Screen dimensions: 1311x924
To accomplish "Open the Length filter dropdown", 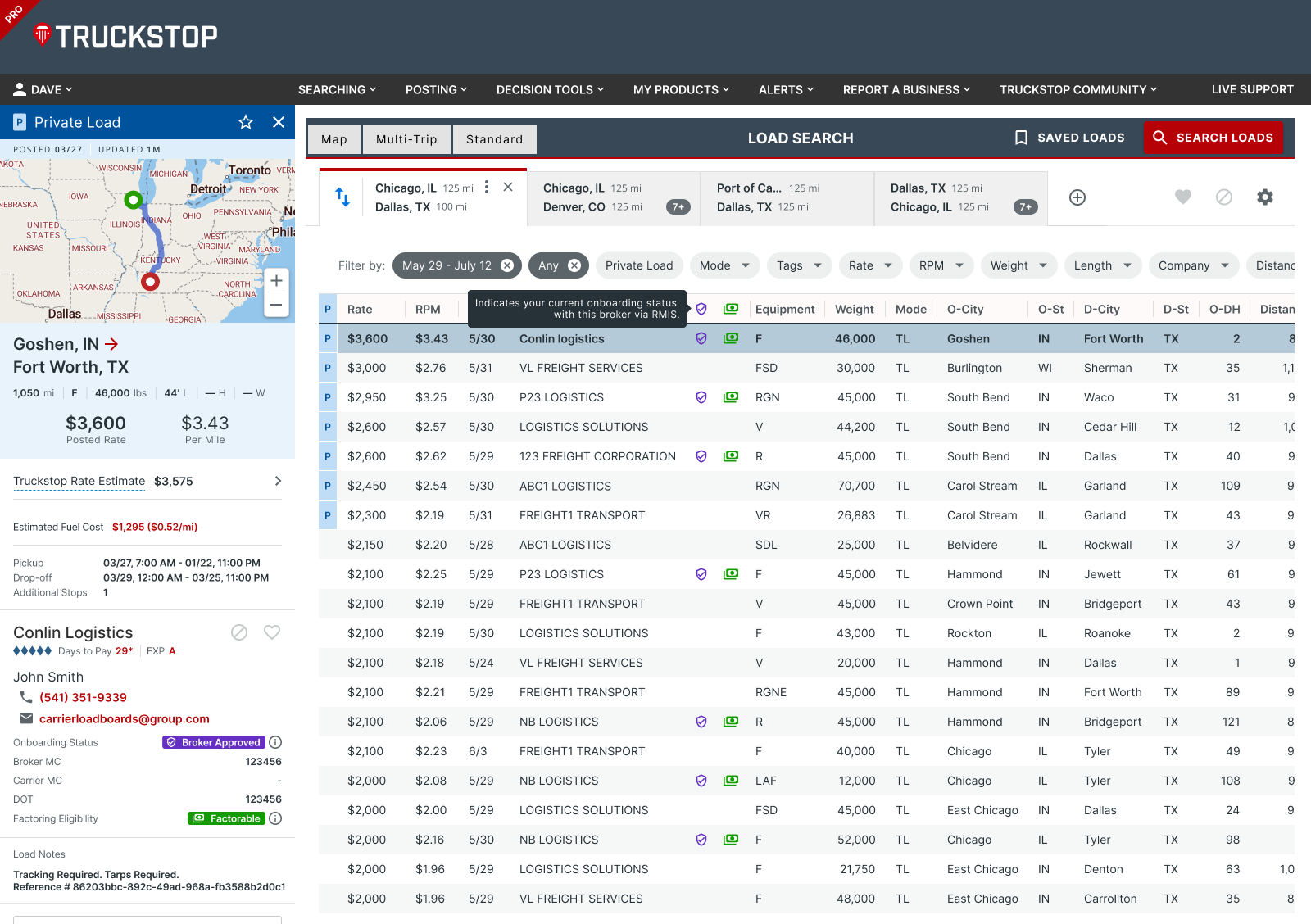I will coord(1103,265).
